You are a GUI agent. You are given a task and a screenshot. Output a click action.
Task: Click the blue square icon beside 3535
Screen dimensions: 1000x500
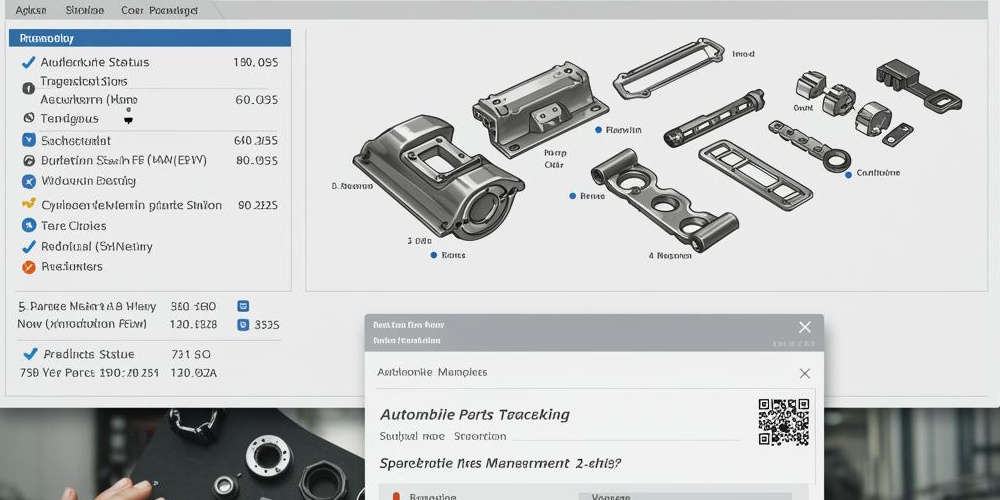243,325
